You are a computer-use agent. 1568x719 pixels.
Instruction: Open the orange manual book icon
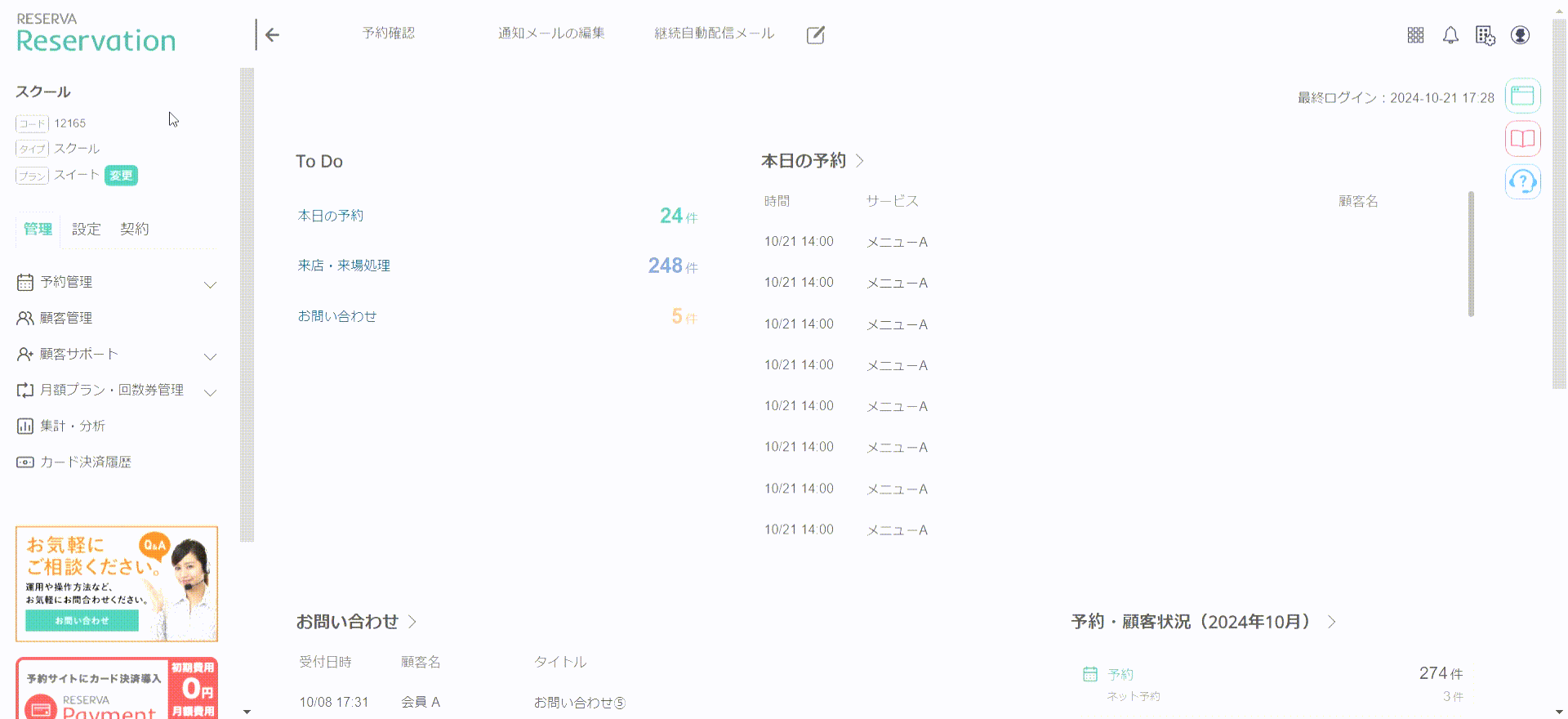coord(1522,139)
